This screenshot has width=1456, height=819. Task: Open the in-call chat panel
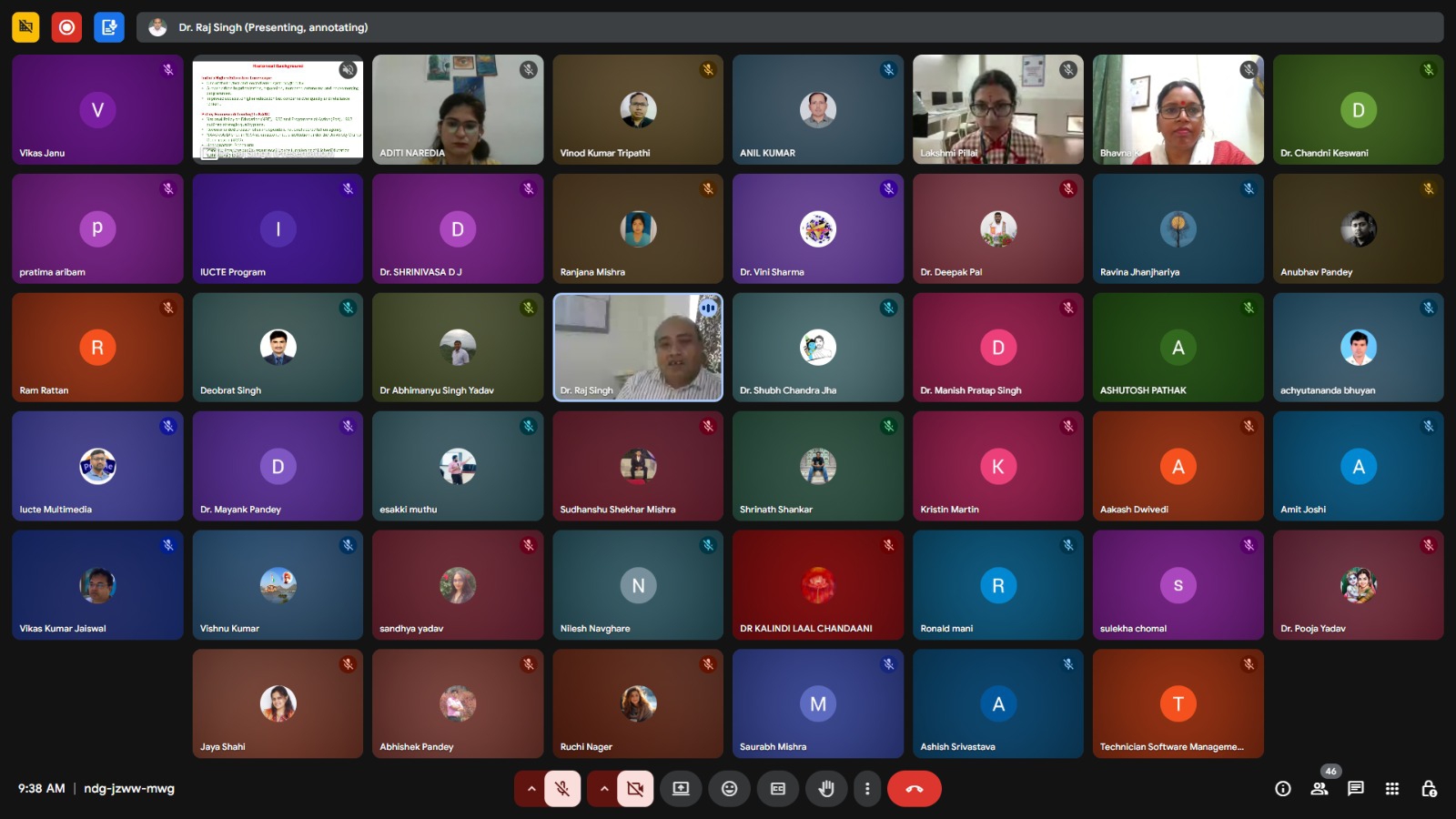pos(1355,789)
